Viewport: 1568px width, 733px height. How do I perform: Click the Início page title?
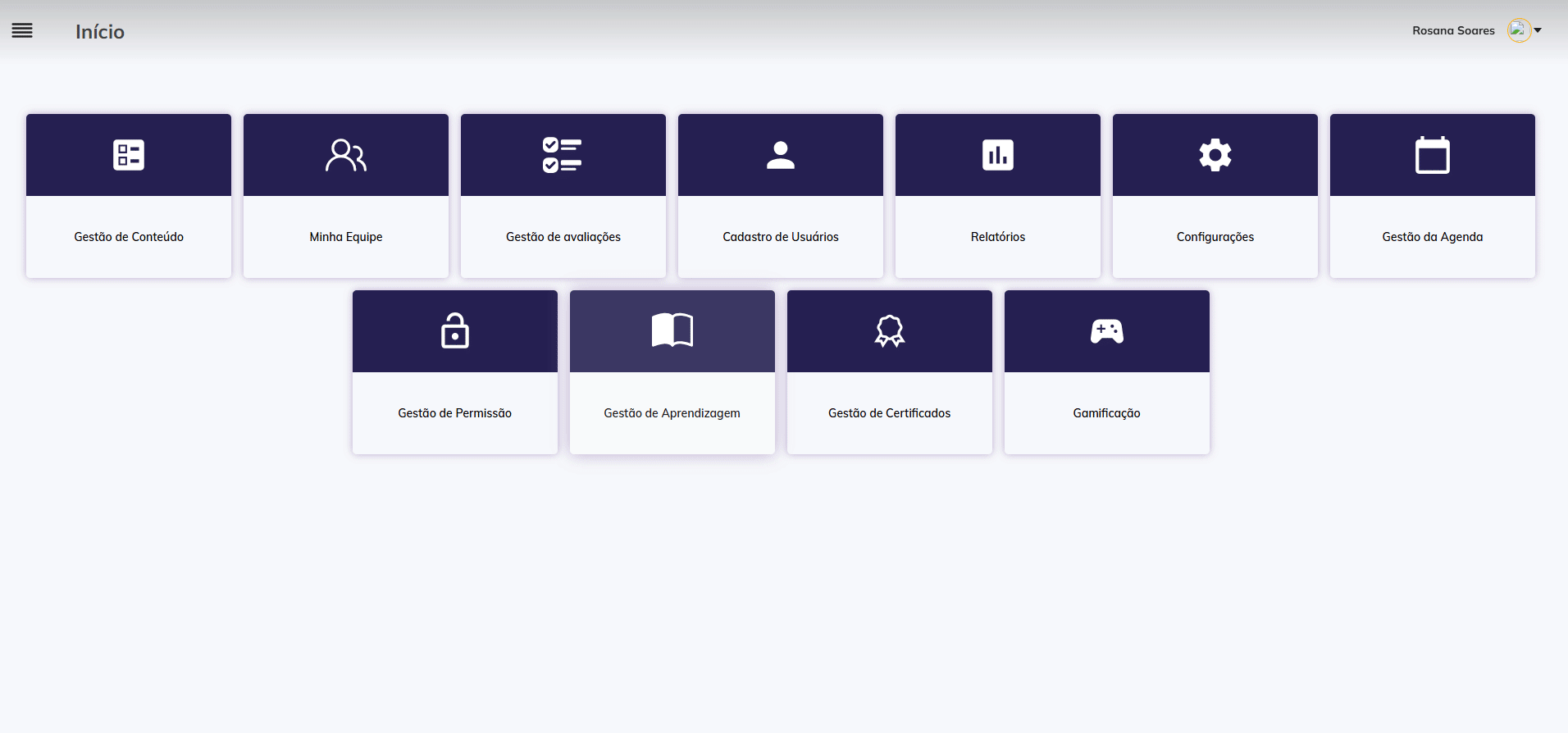tap(100, 31)
